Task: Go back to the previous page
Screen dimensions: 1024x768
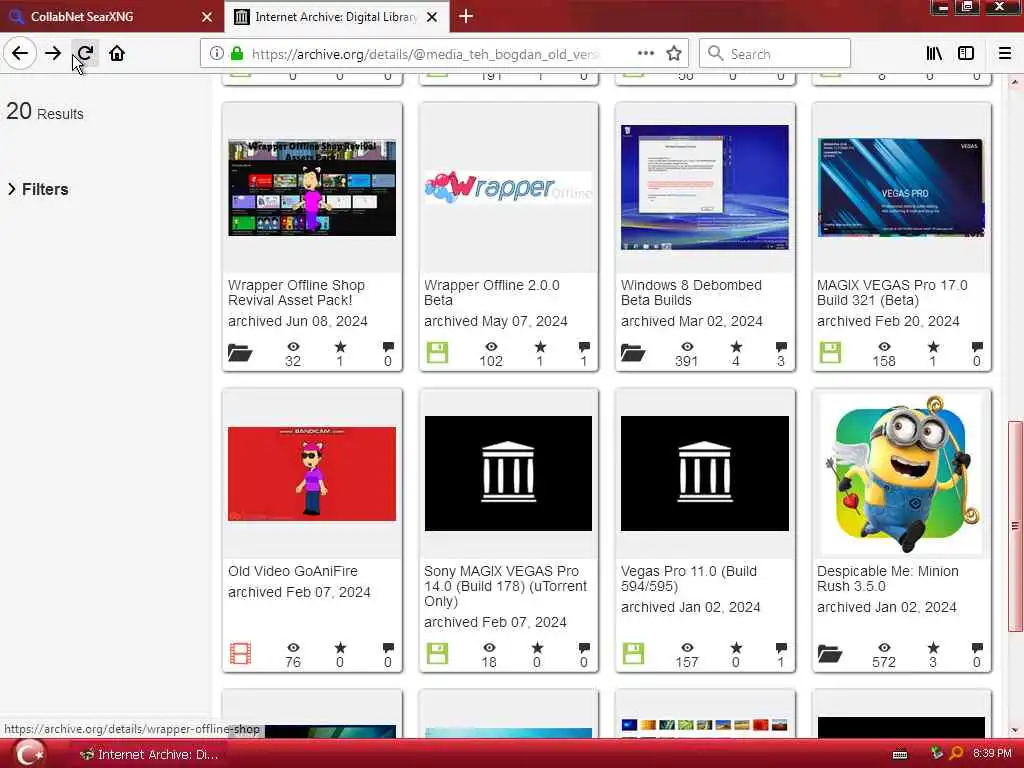Action: pos(20,54)
